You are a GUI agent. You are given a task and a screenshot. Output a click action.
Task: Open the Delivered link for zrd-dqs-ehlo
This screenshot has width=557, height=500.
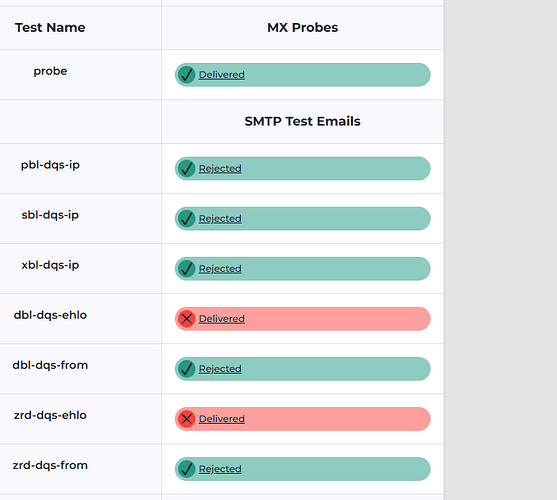[222, 419]
